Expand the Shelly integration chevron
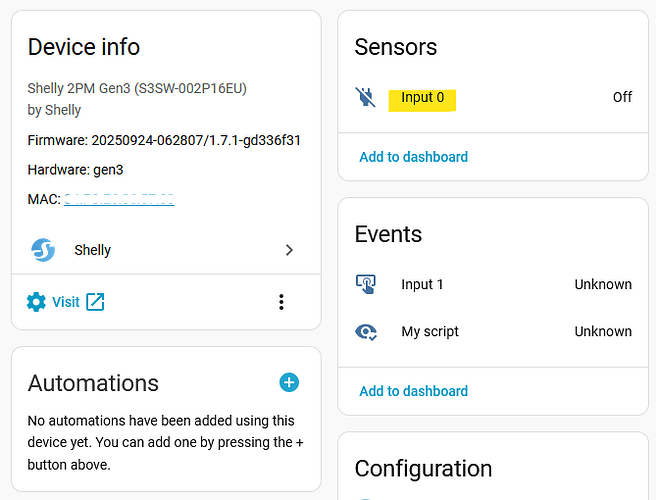 (289, 250)
